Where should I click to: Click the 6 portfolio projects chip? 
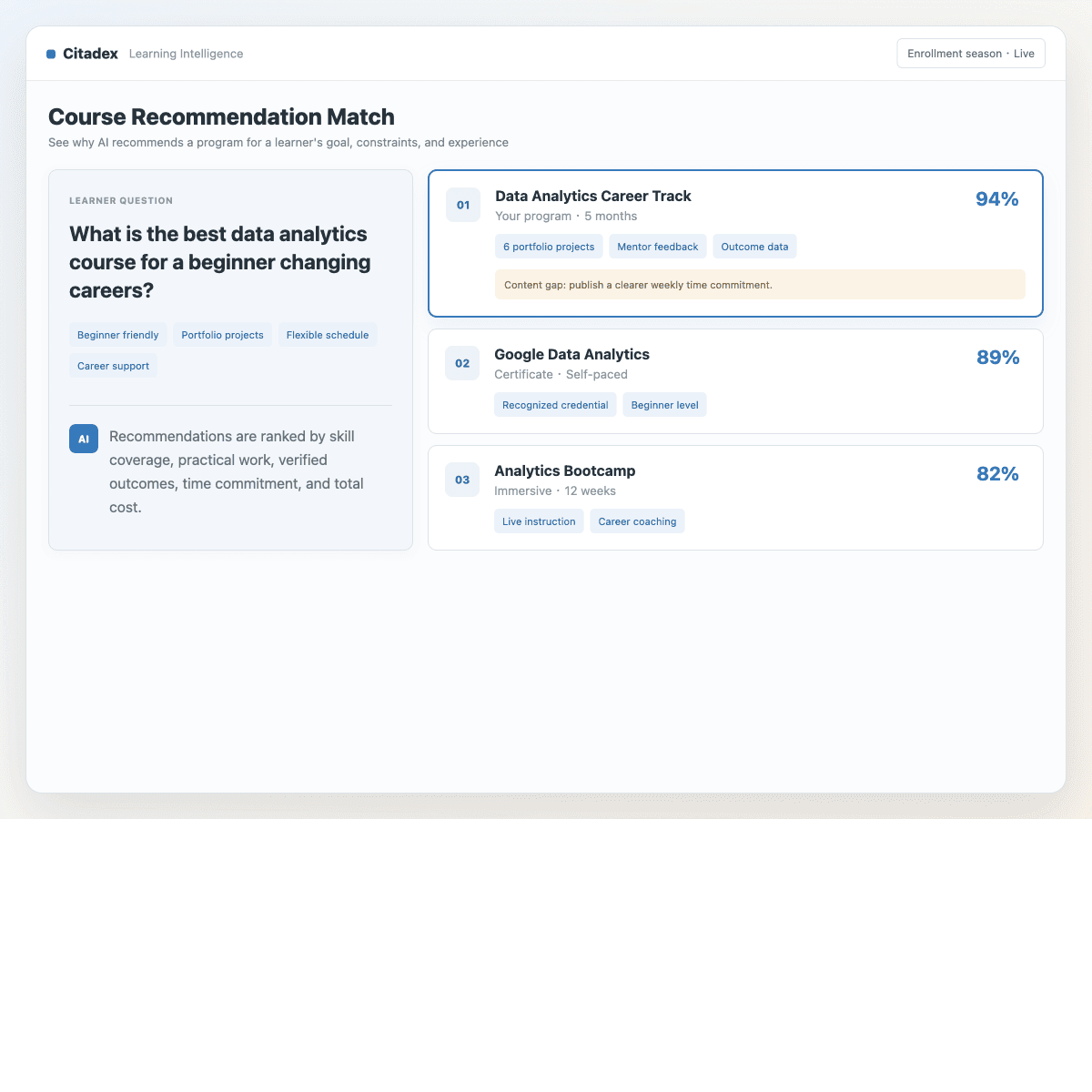pyautogui.click(x=549, y=247)
